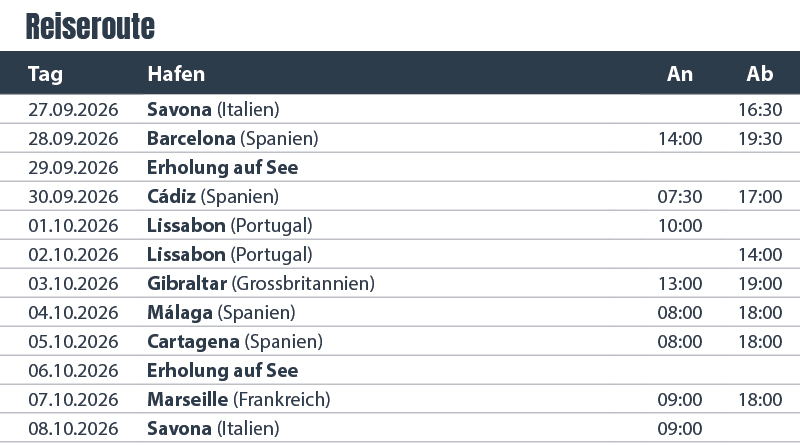800x445 pixels.
Task: Select the Marseille (Frankreich) port name
Action: pos(238,400)
